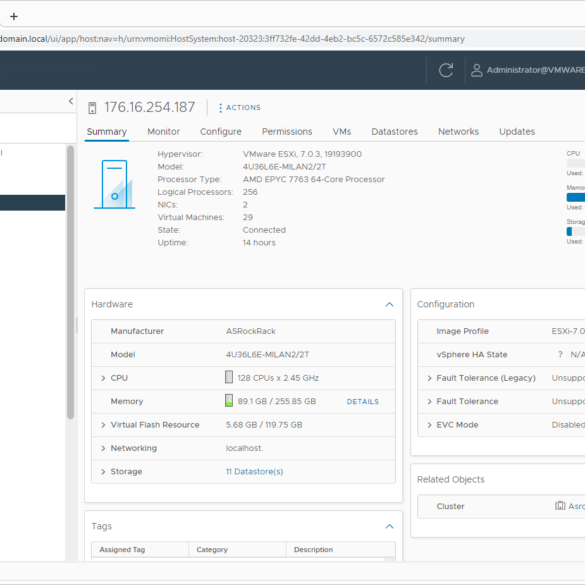585x585 pixels.
Task: Expand the Networking row
Action: (103, 448)
